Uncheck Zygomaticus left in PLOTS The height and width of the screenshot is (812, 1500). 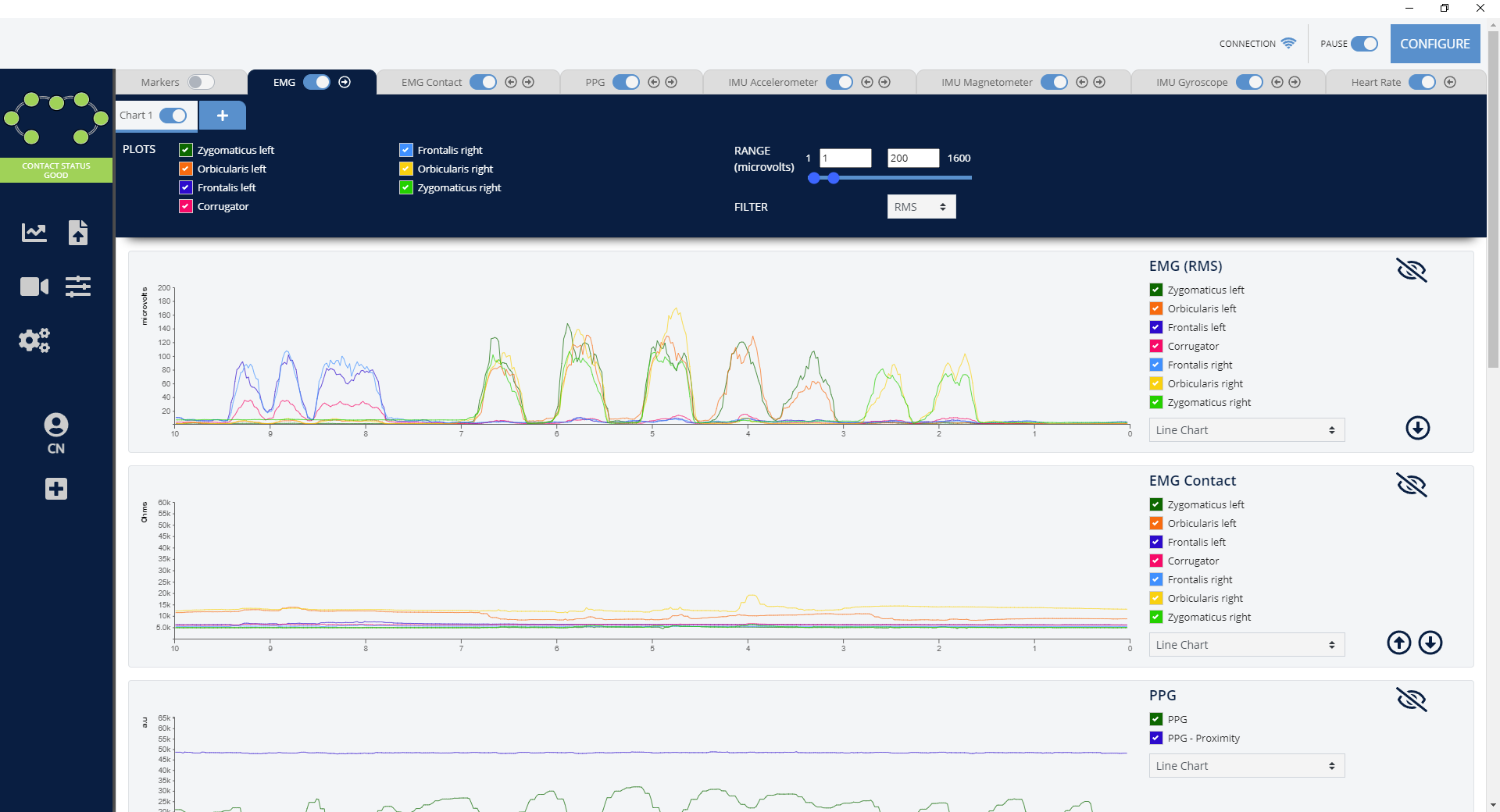(186, 150)
